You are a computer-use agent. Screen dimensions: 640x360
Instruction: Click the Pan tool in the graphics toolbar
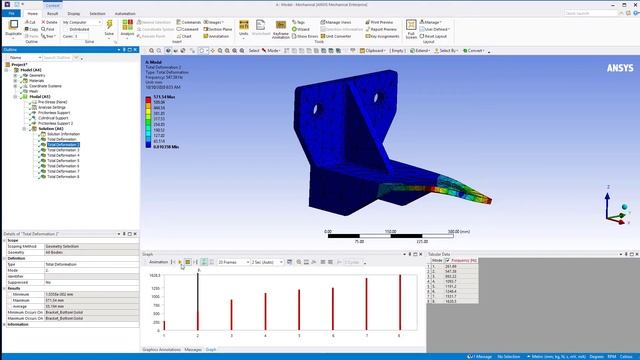213,51
